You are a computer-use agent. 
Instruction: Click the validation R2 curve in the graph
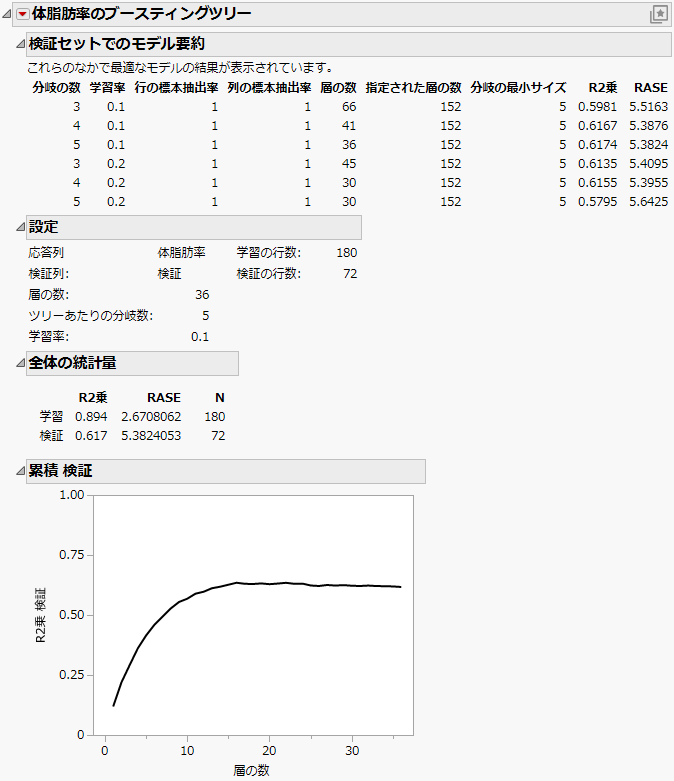(259, 583)
